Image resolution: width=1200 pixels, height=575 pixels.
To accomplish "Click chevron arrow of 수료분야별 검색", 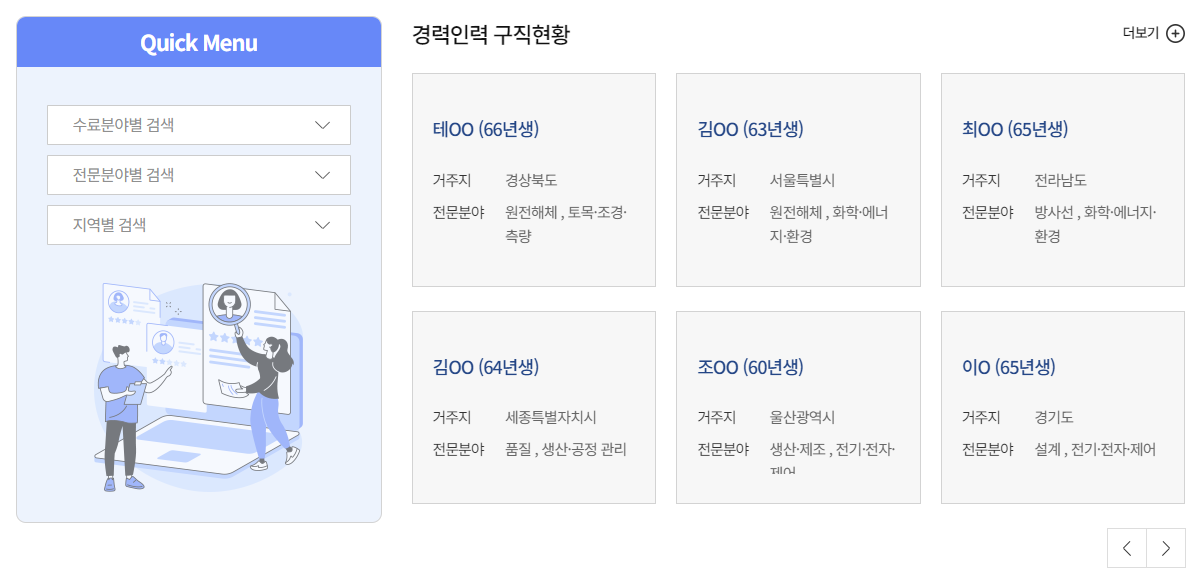I will [x=322, y=125].
